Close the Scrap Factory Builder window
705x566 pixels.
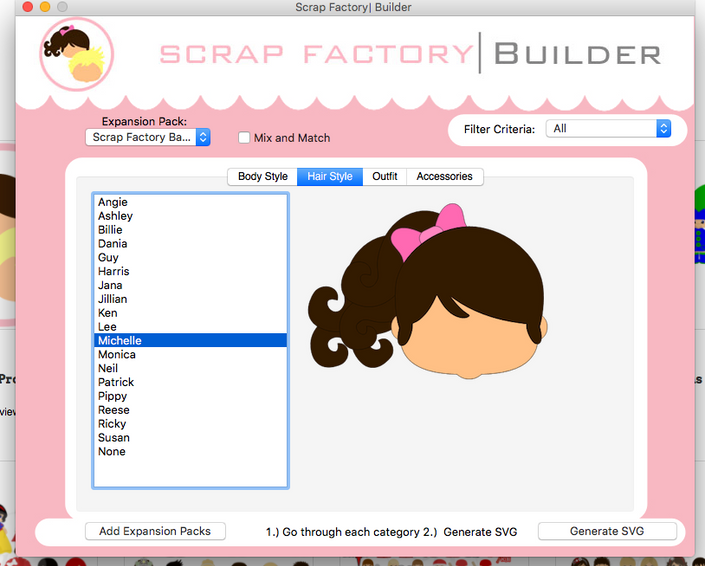[28, 7]
